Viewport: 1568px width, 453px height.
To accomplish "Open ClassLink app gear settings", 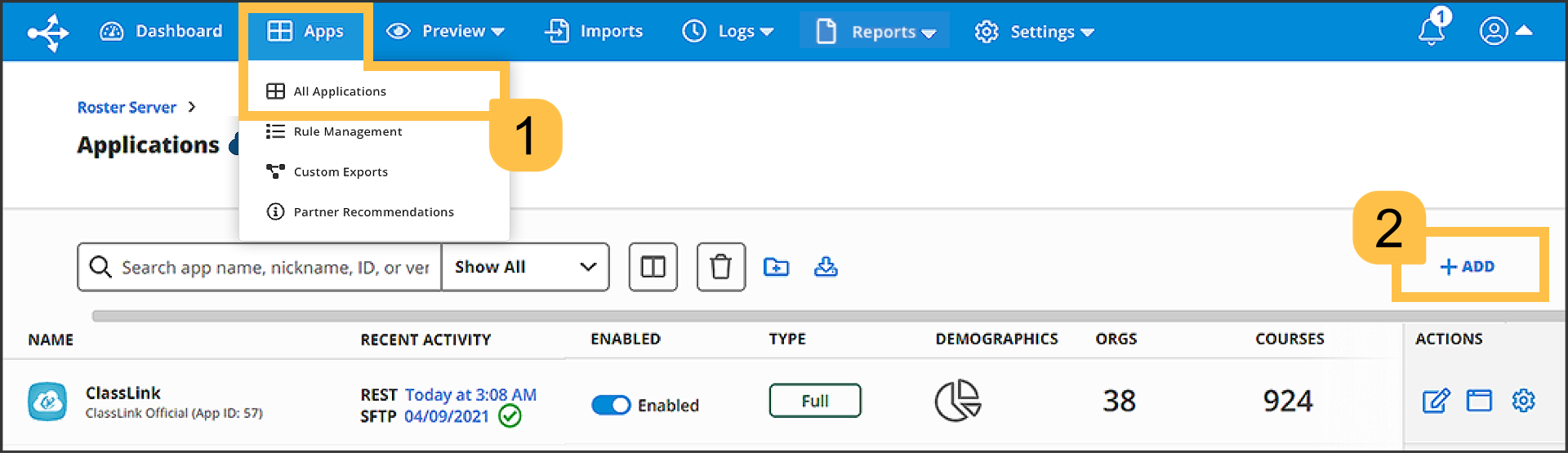I will coord(1523,401).
